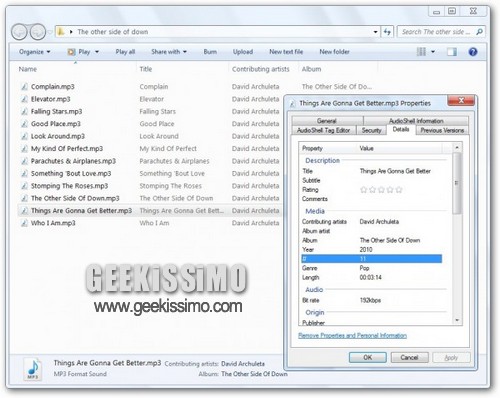Click the large MP3 icon in details pane
This screenshot has width=500, height=398.
33,369
